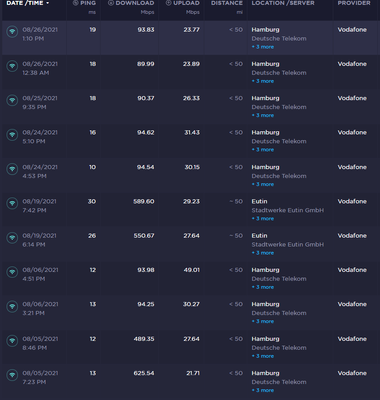Select download value 94.25
Screen dimensions: 380x400
pyautogui.click(x=146, y=304)
